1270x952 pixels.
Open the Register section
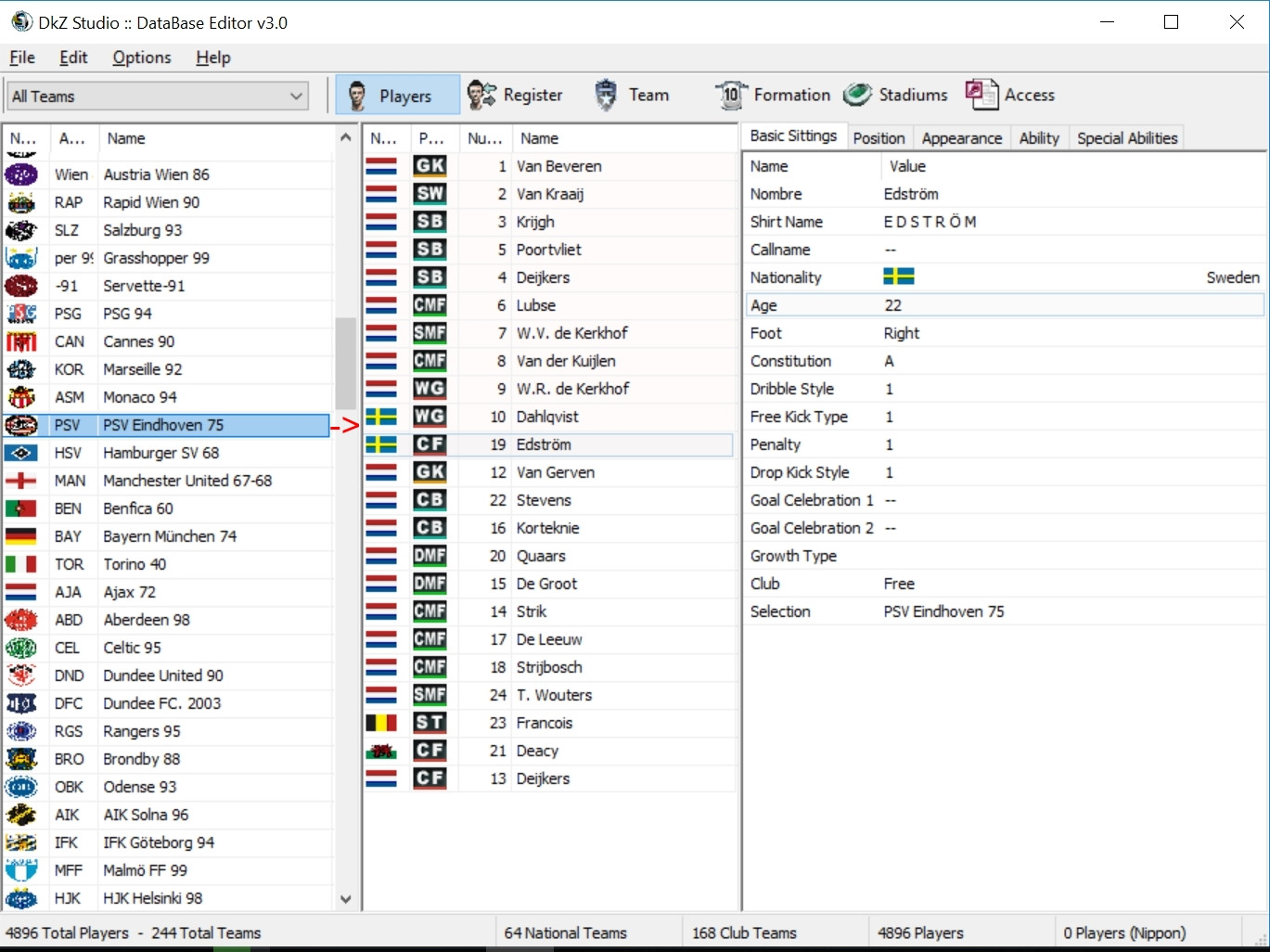coord(515,96)
